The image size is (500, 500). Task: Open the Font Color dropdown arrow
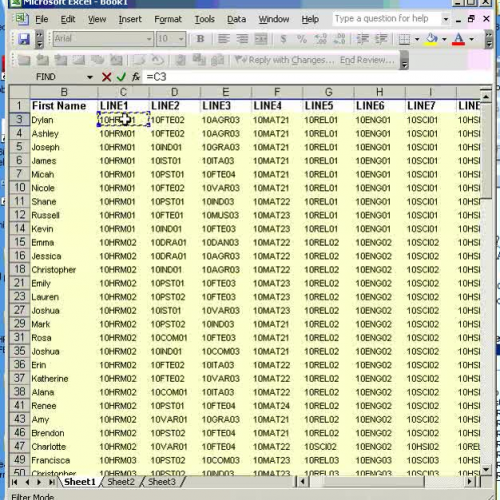coord(471,39)
